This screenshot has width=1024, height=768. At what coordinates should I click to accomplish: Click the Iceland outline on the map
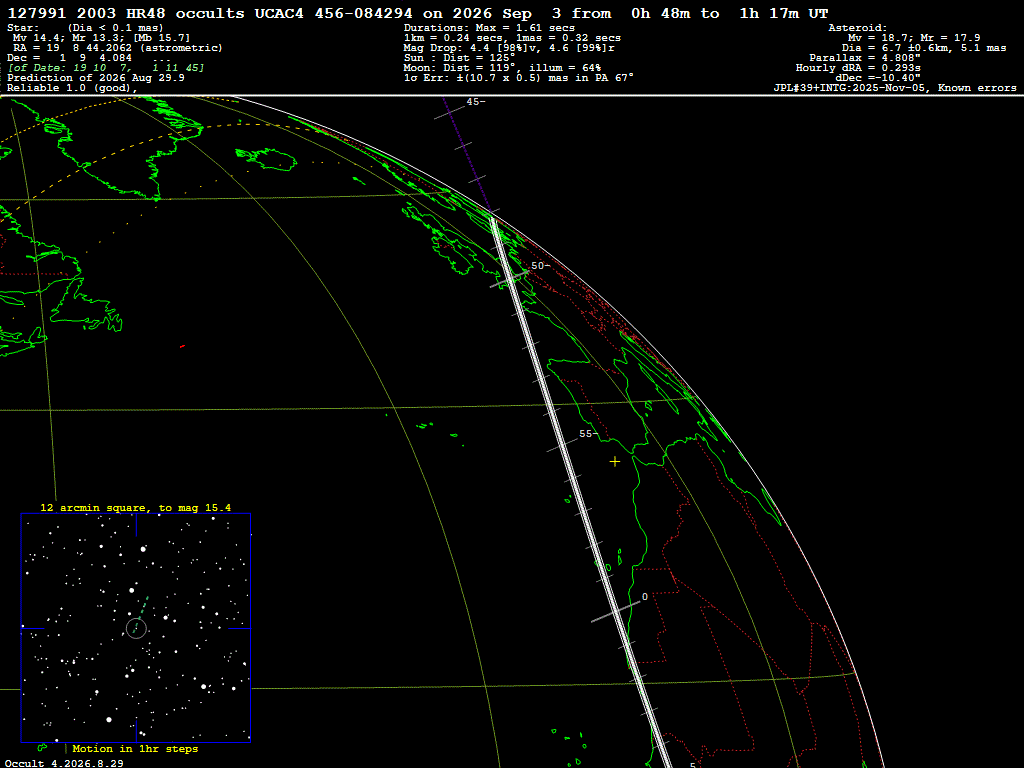click(x=266, y=158)
